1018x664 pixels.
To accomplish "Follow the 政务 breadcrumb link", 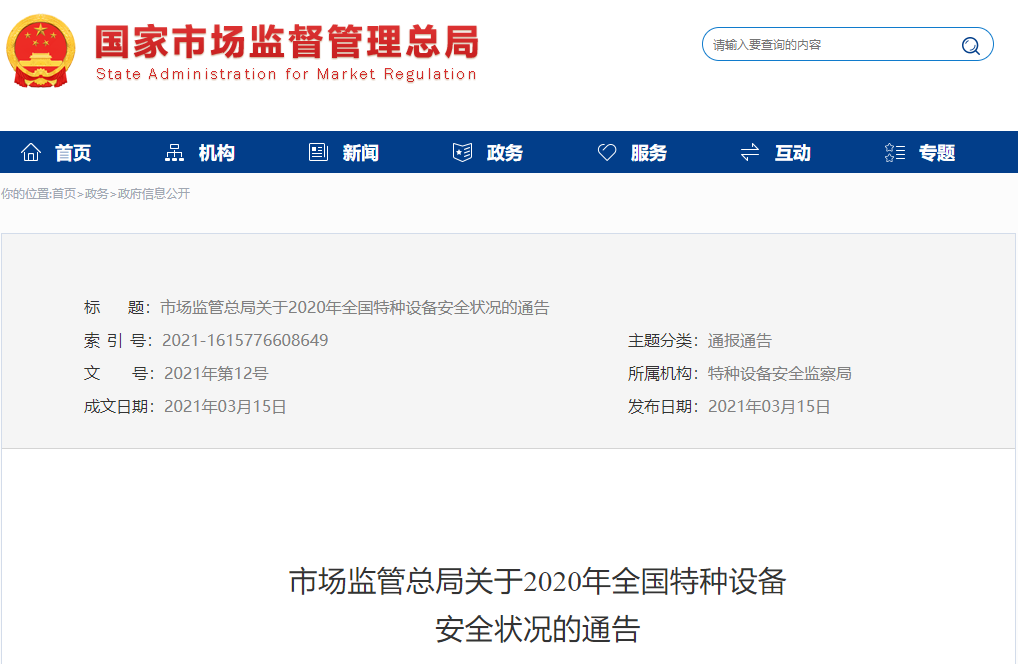I will 97,193.
